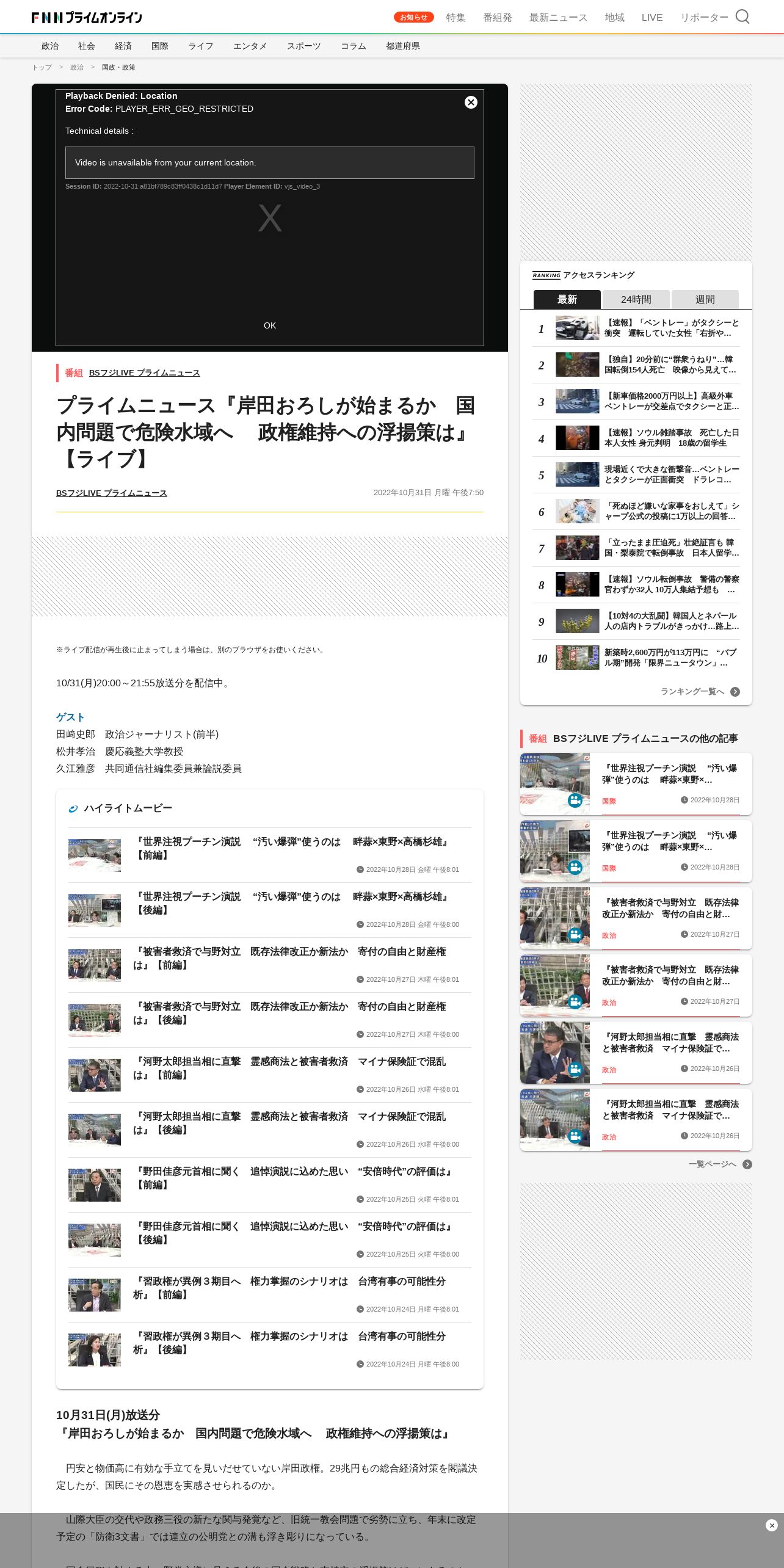The image size is (784, 1568).
Task: Click the 政治 breadcrumb link
Action: (77, 67)
